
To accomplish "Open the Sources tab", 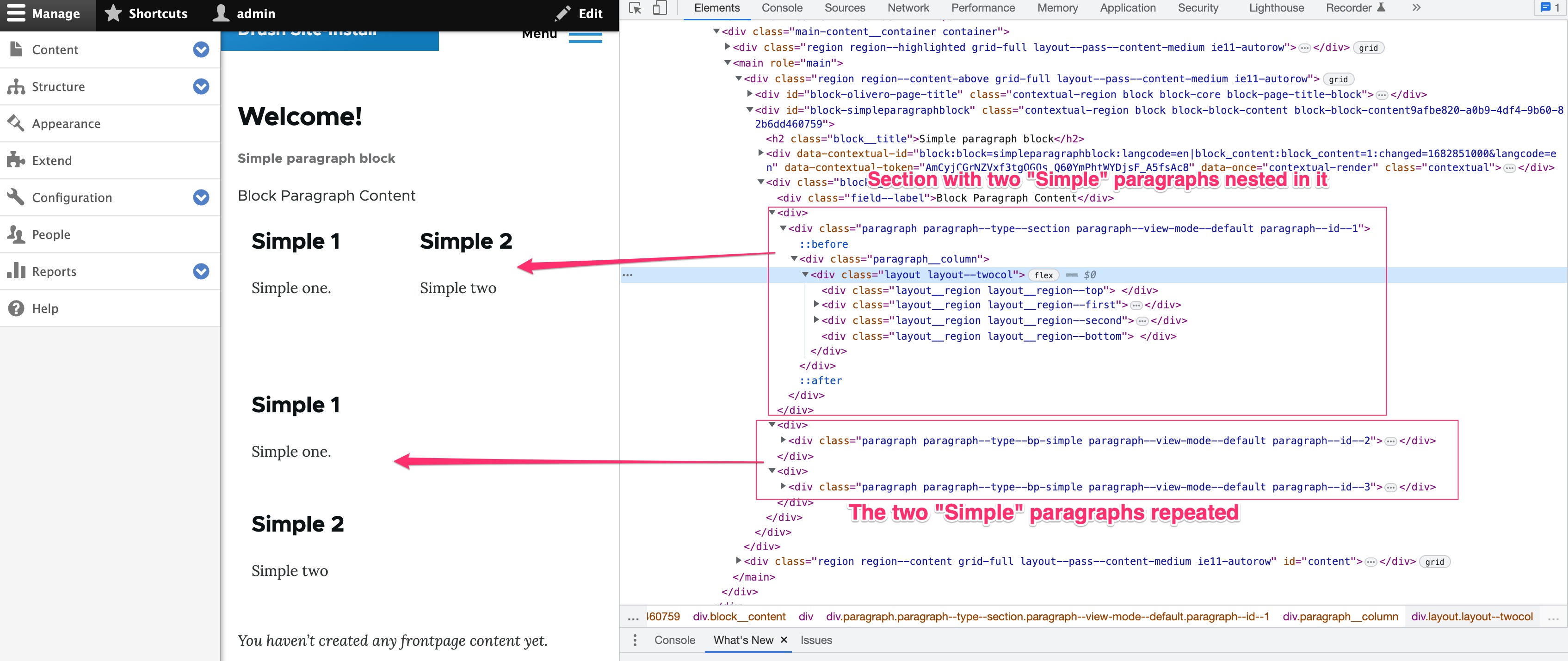I will coord(844,8).
